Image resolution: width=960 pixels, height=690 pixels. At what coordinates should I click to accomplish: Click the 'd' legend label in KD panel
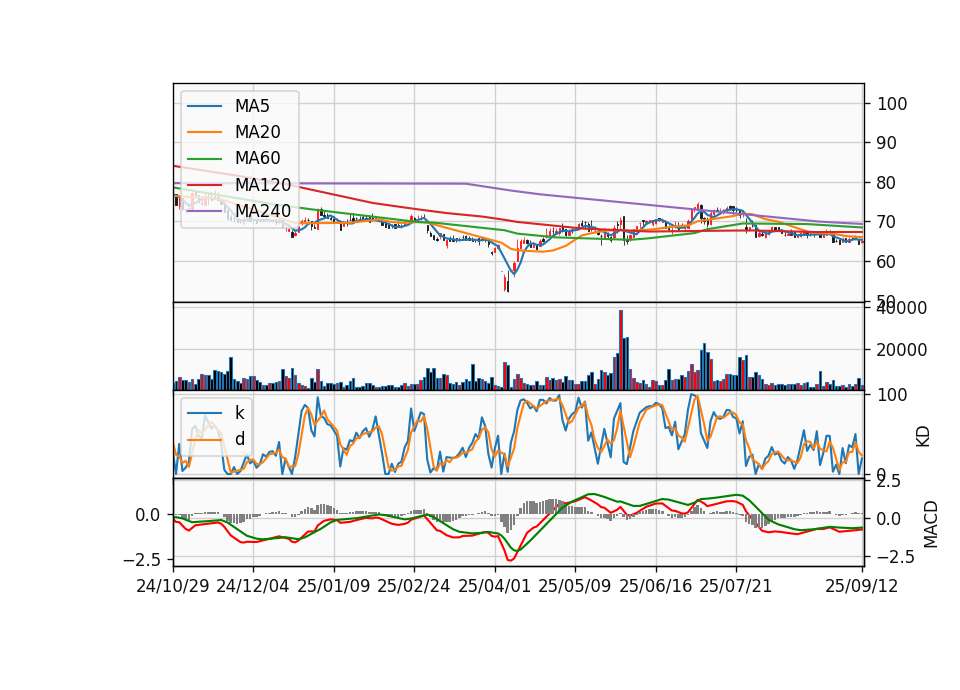pos(240,439)
